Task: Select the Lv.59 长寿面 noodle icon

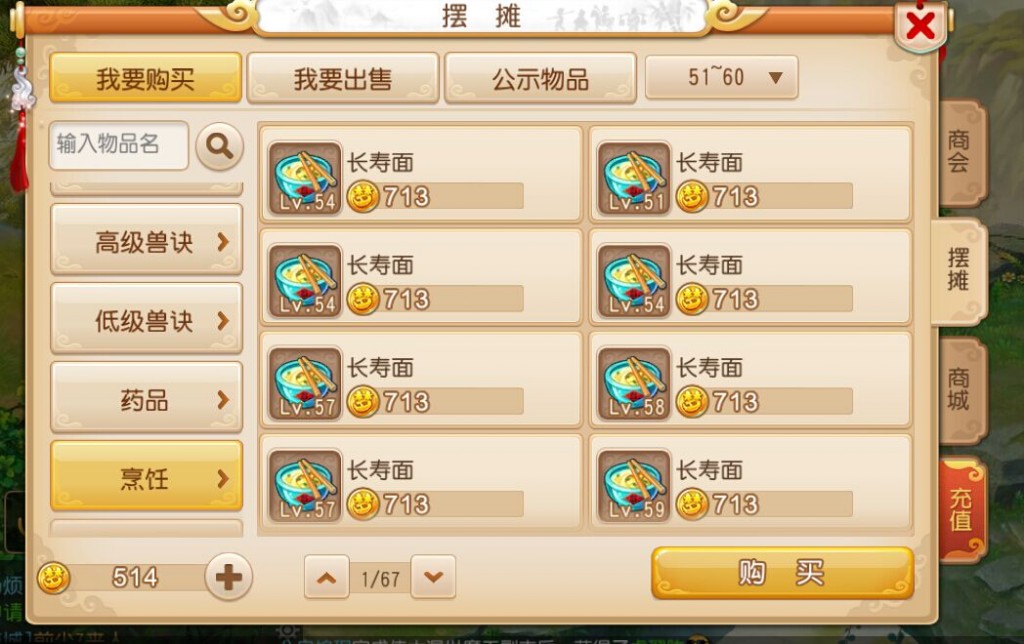Action: pos(633,486)
